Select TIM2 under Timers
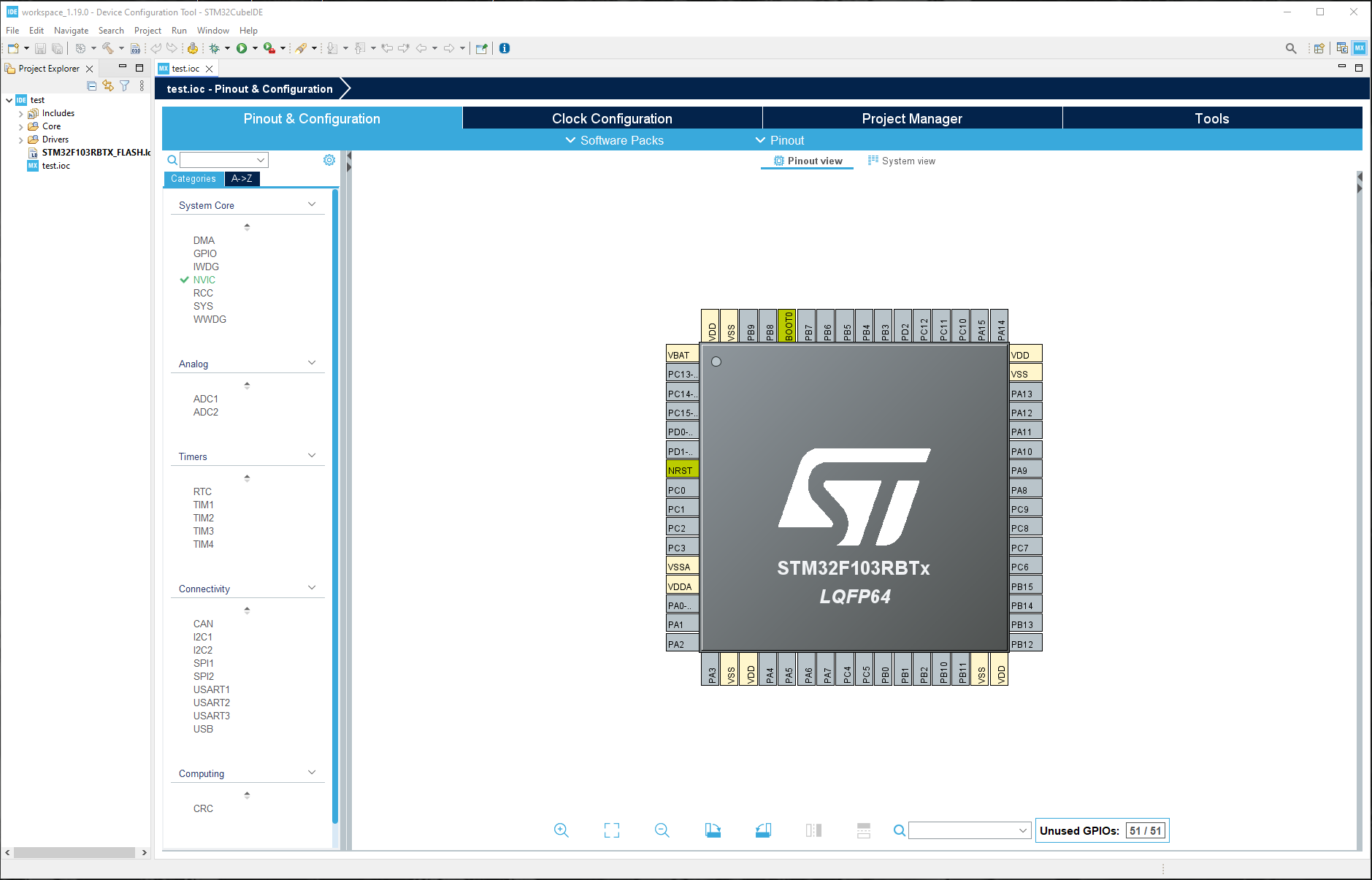 click(x=204, y=518)
